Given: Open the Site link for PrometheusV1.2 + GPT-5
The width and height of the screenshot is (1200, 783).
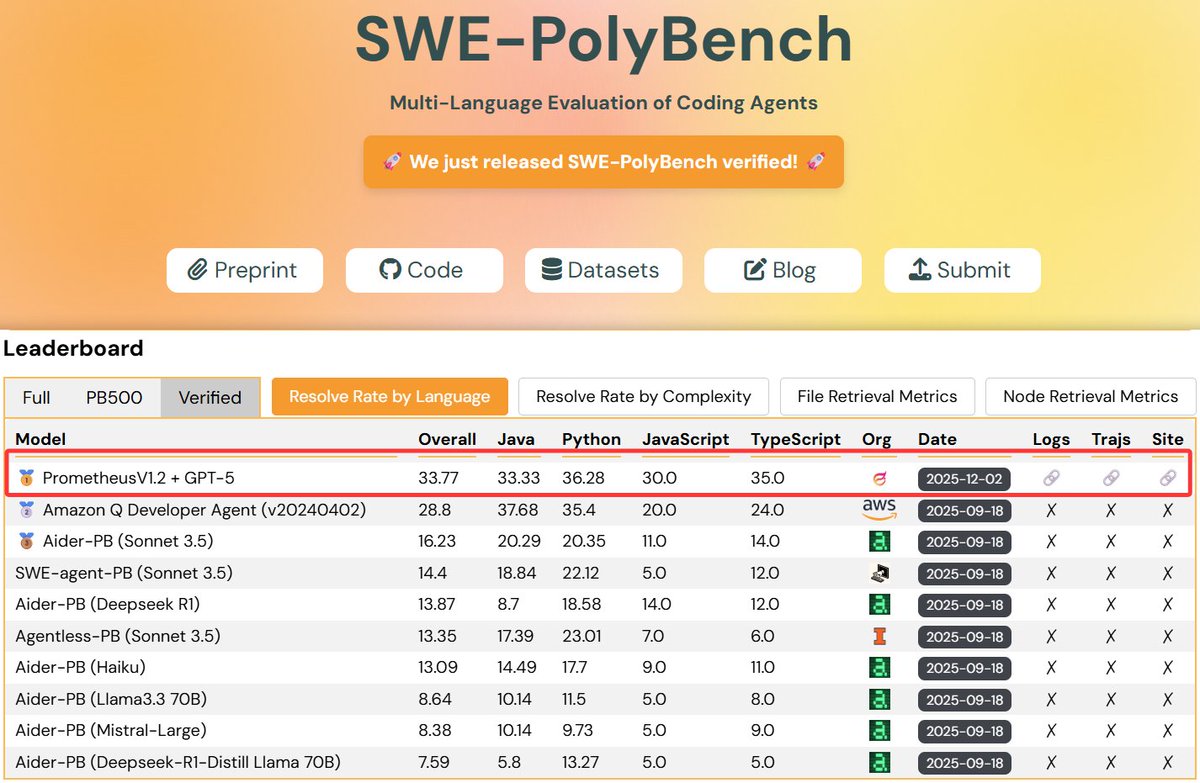Looking at the screenshot, I should pos(1167,479).
